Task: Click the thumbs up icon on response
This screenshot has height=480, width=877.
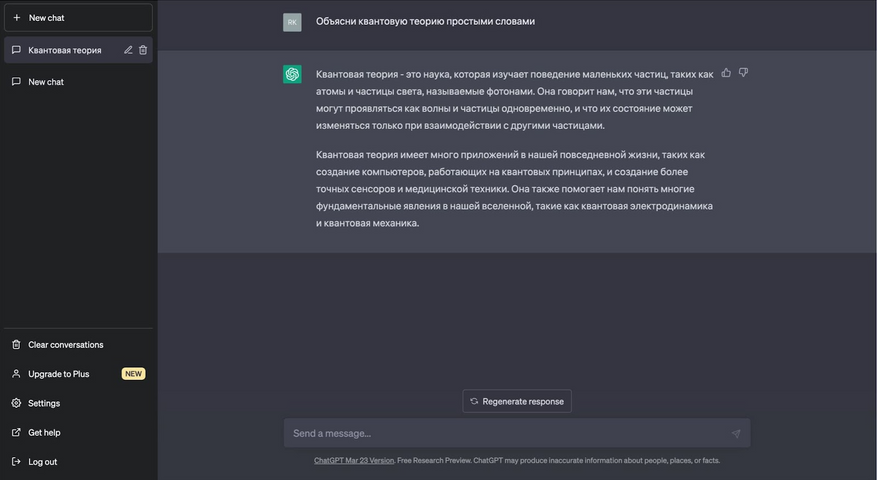Action: tap(726, 73)
